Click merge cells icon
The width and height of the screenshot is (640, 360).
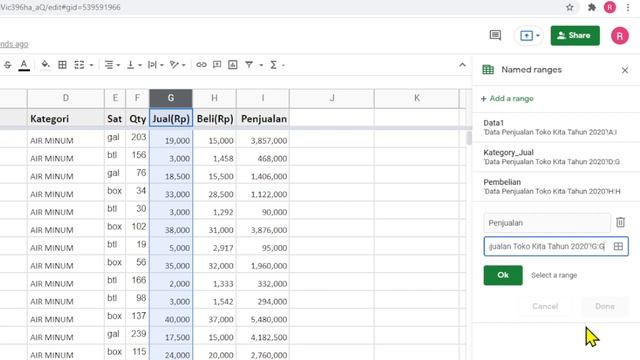(x=79, y=65)
